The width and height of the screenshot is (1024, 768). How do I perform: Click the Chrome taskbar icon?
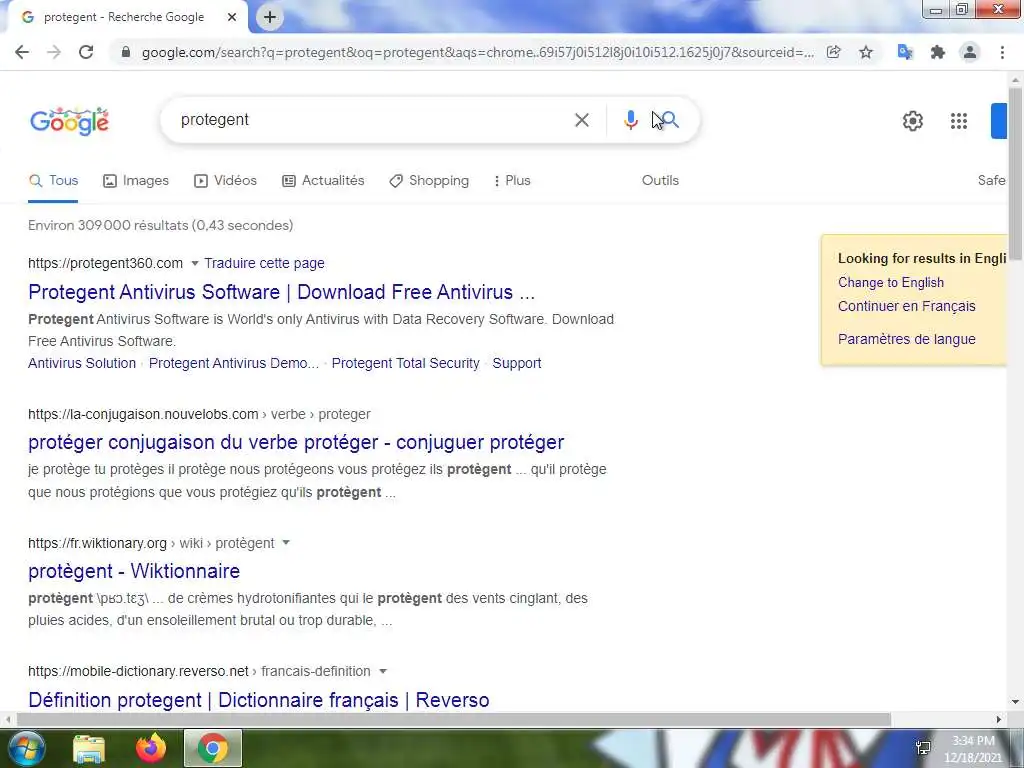pyautogui.click(x=213, y=748)
